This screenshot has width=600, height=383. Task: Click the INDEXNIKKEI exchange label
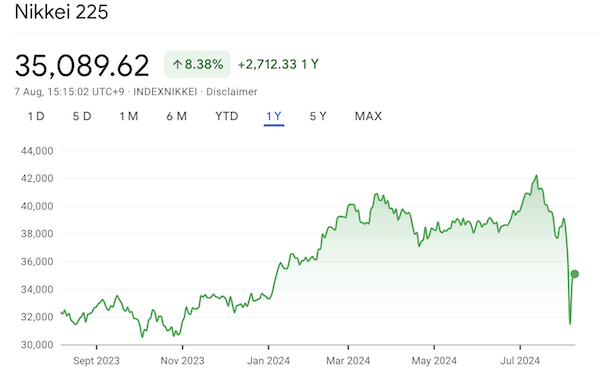pyautogui.click(x=165, y=92)
